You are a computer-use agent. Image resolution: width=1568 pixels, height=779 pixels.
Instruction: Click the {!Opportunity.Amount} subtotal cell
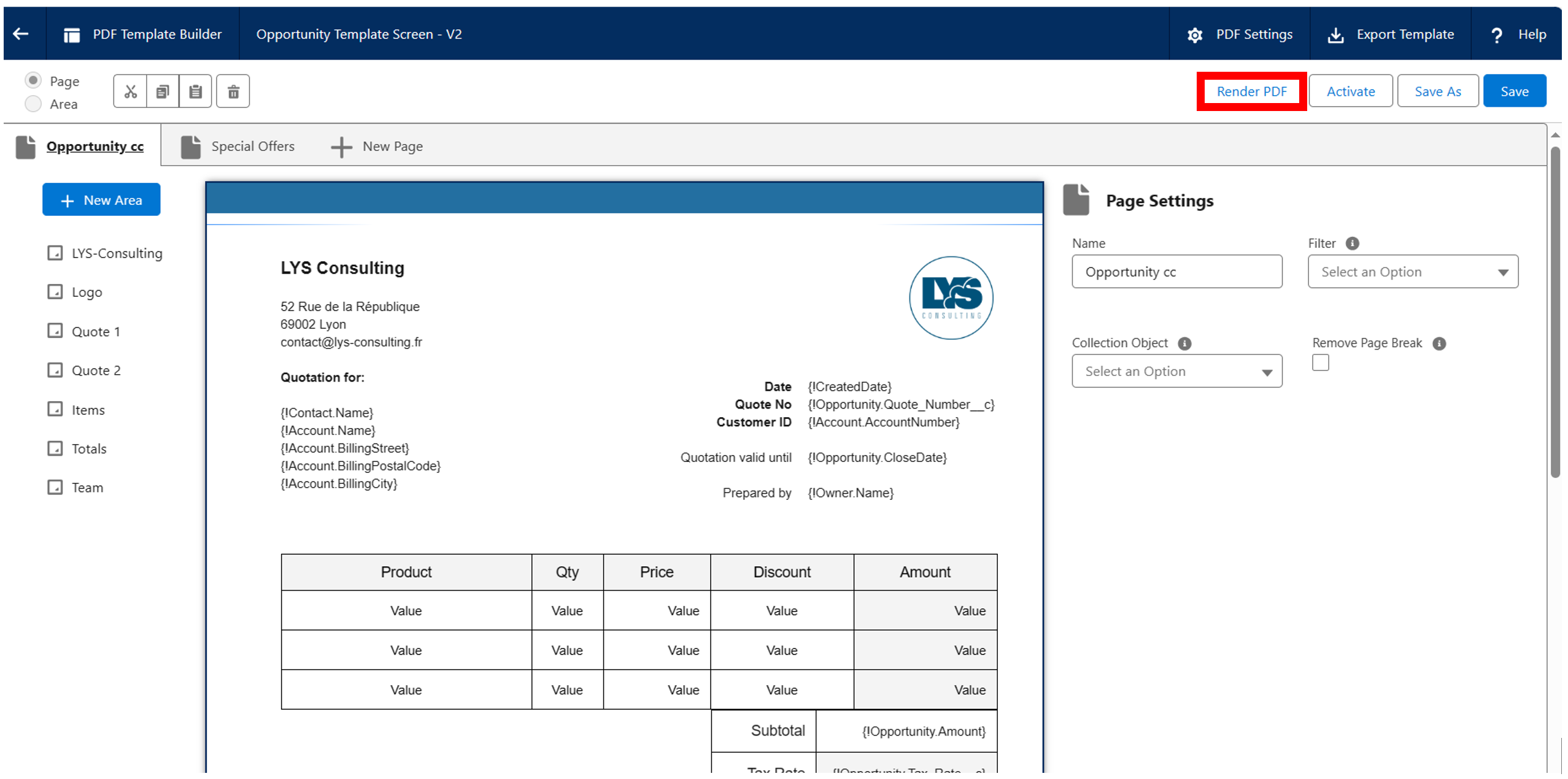pos(906,731)
